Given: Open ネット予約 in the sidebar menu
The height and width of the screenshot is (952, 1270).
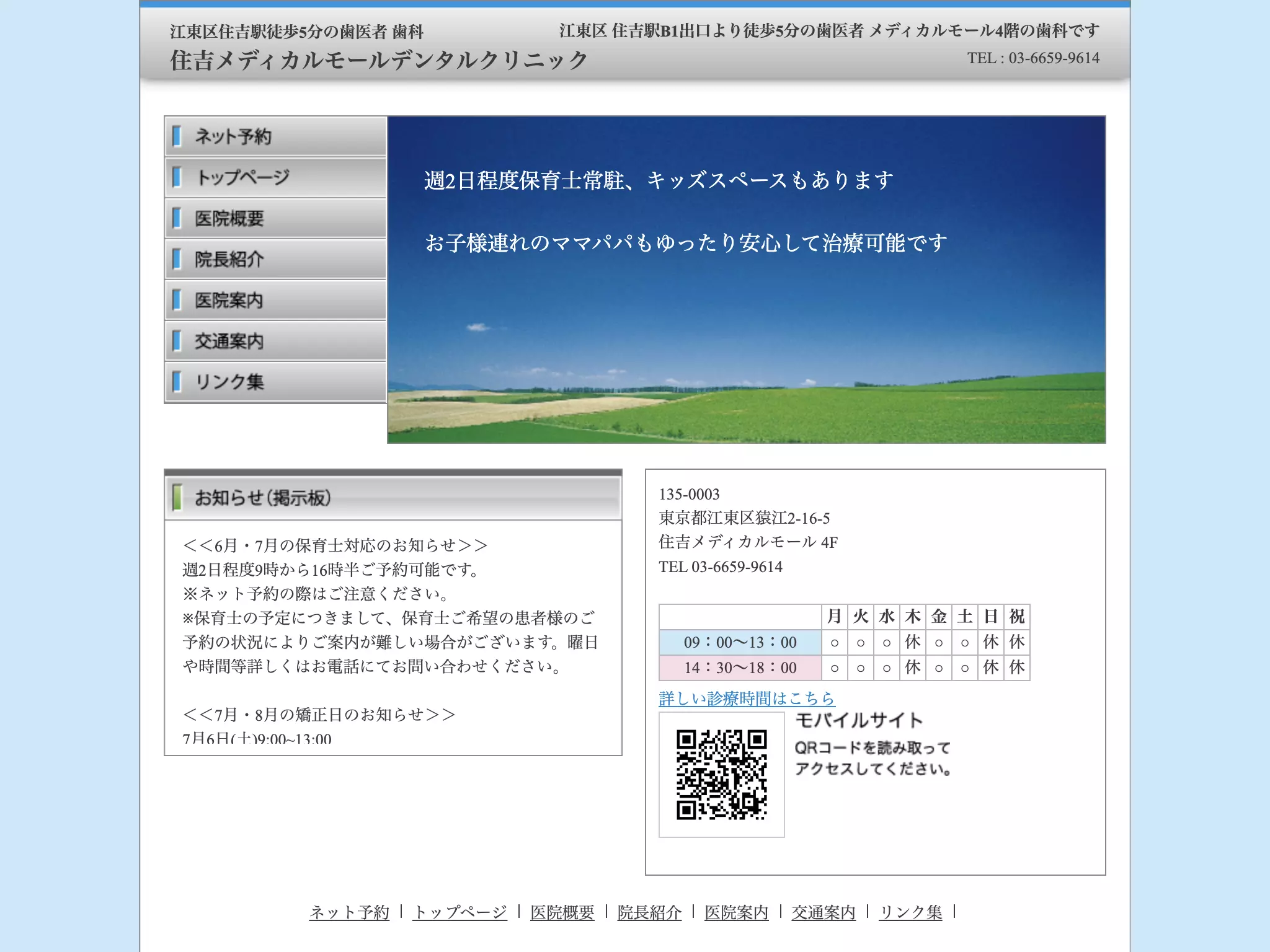Looking at the screenshot, I should click(x=275, y=136).
